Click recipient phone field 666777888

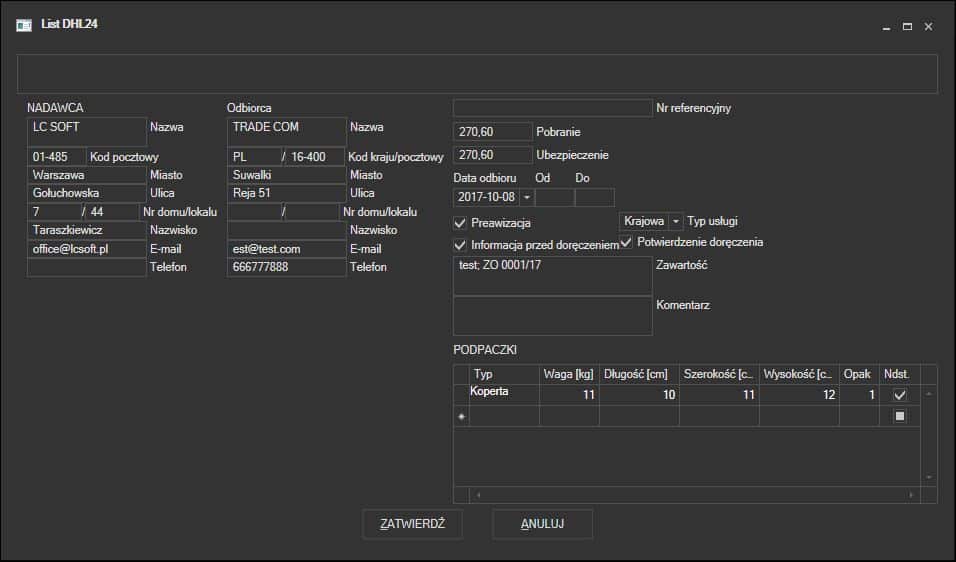287,268
